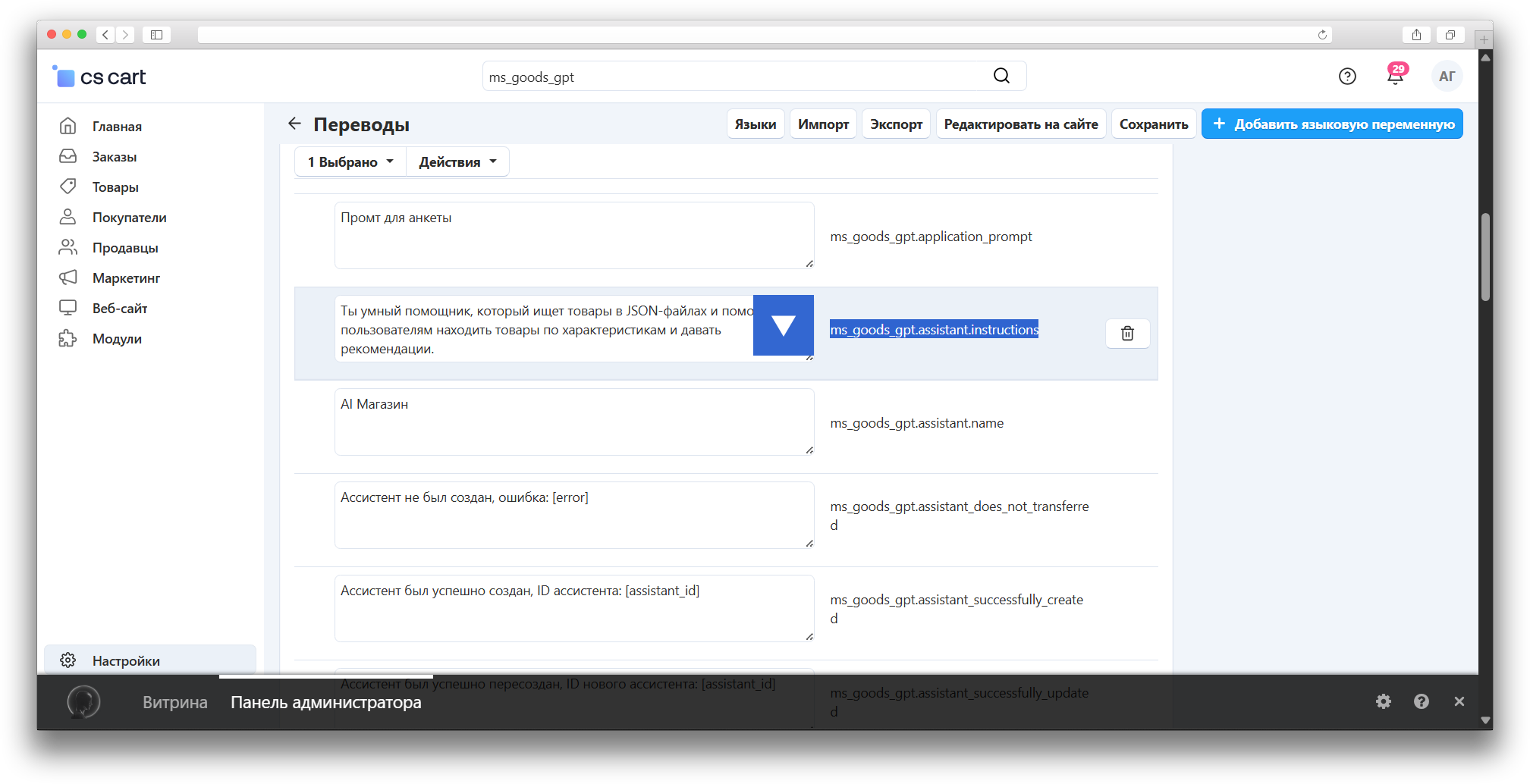Click the CS-Cart logo
Screen dimensions: 1530x784
click(99, 77)
